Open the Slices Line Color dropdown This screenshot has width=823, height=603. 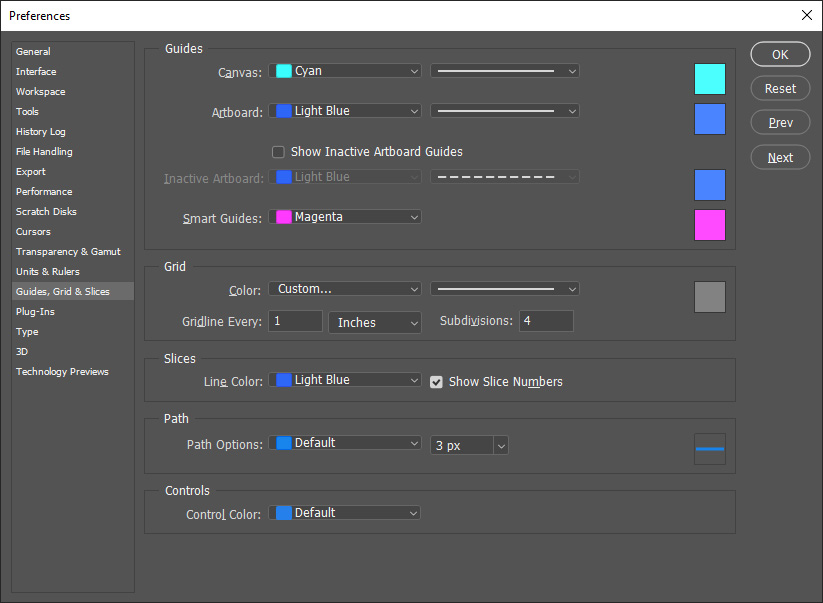(x=344, y=379)
